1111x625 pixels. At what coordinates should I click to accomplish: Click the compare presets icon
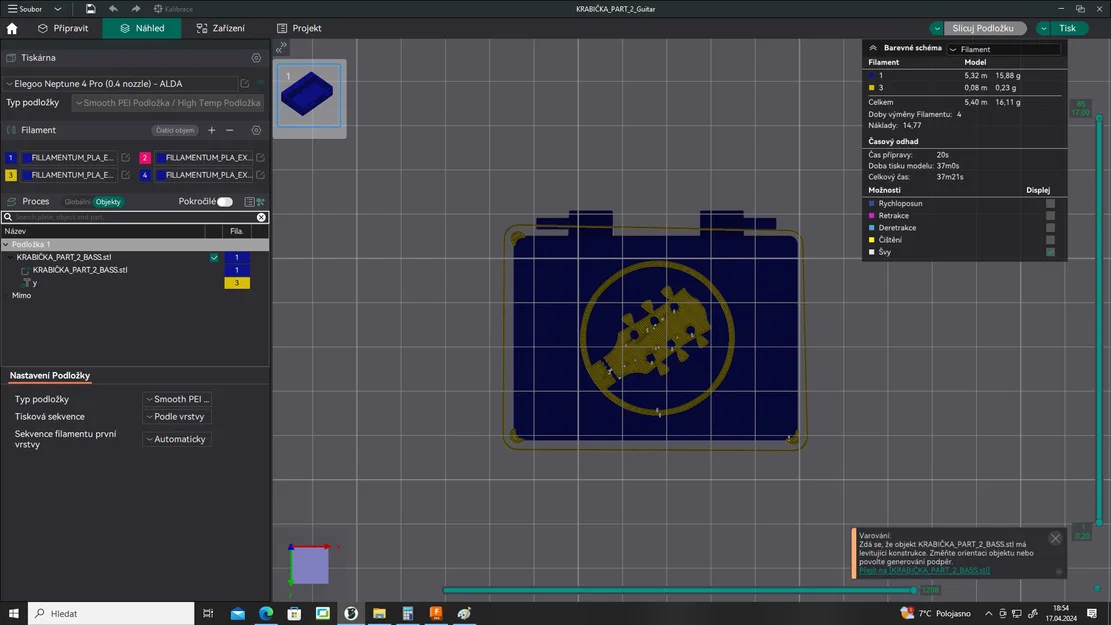[261, 202]
